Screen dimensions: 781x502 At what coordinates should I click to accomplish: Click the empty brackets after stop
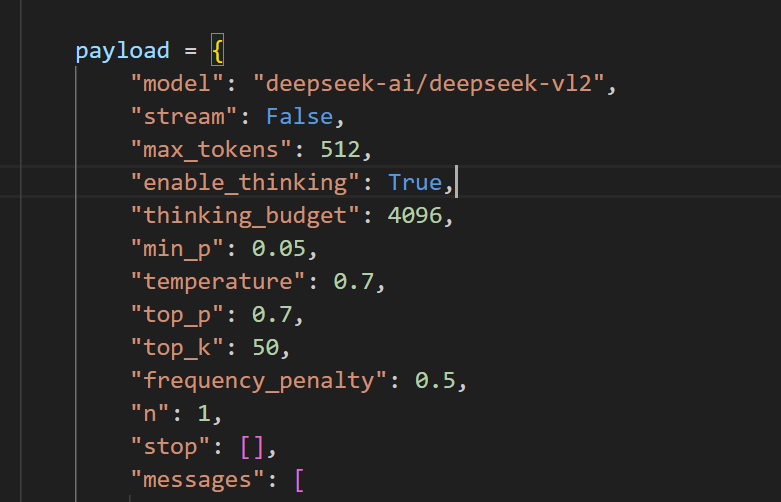pyautogui.click(x=252, y=447)
